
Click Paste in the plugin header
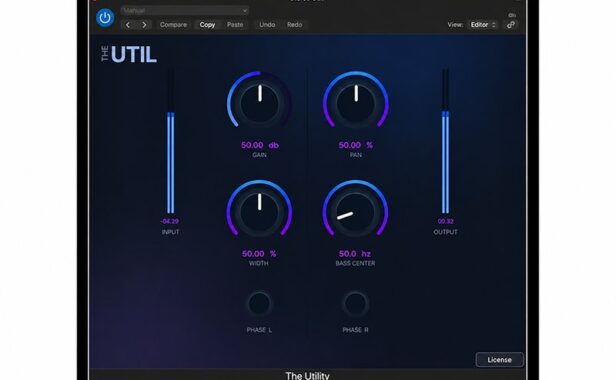235,25
